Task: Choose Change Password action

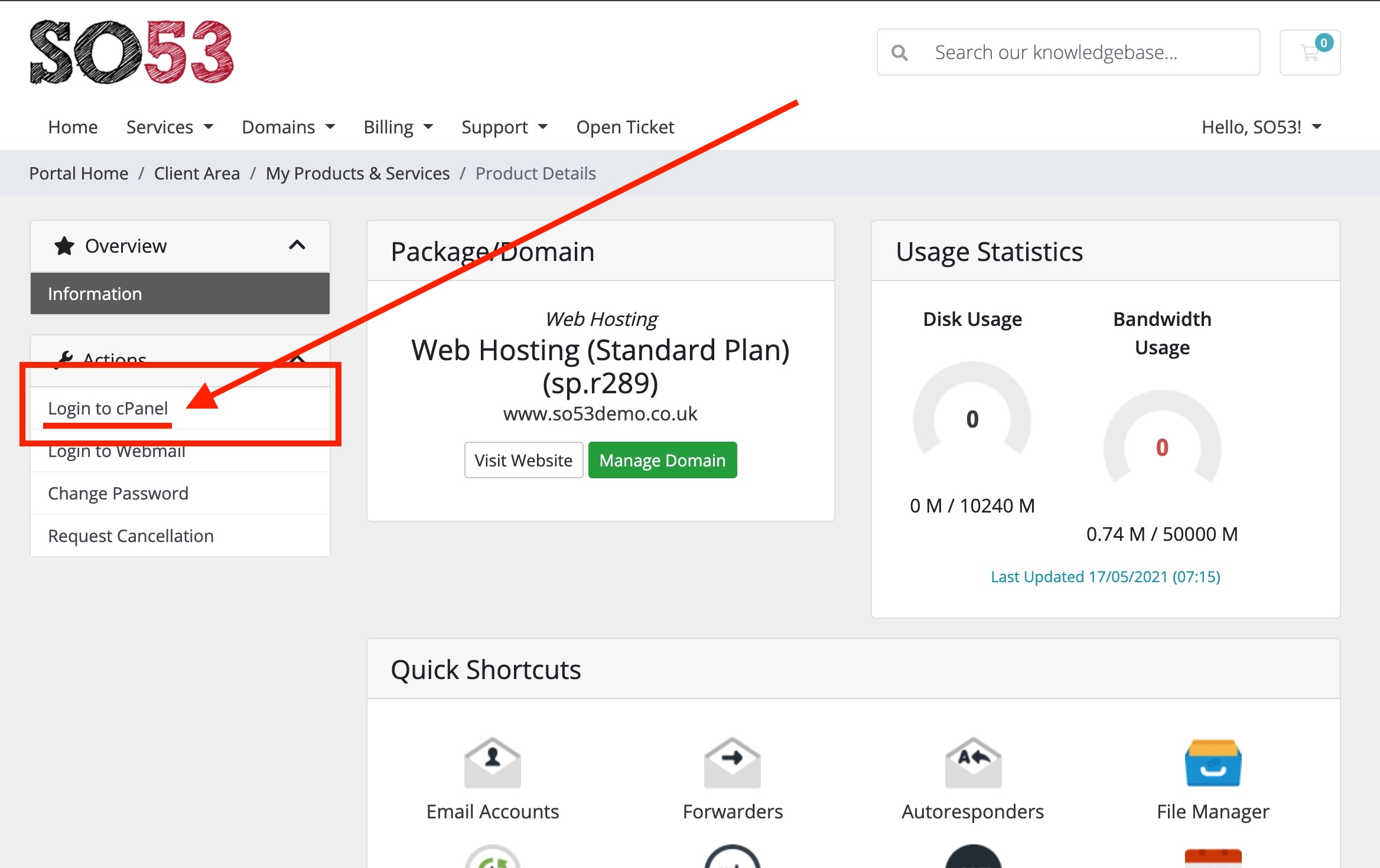Action: [x=180, y=493]
